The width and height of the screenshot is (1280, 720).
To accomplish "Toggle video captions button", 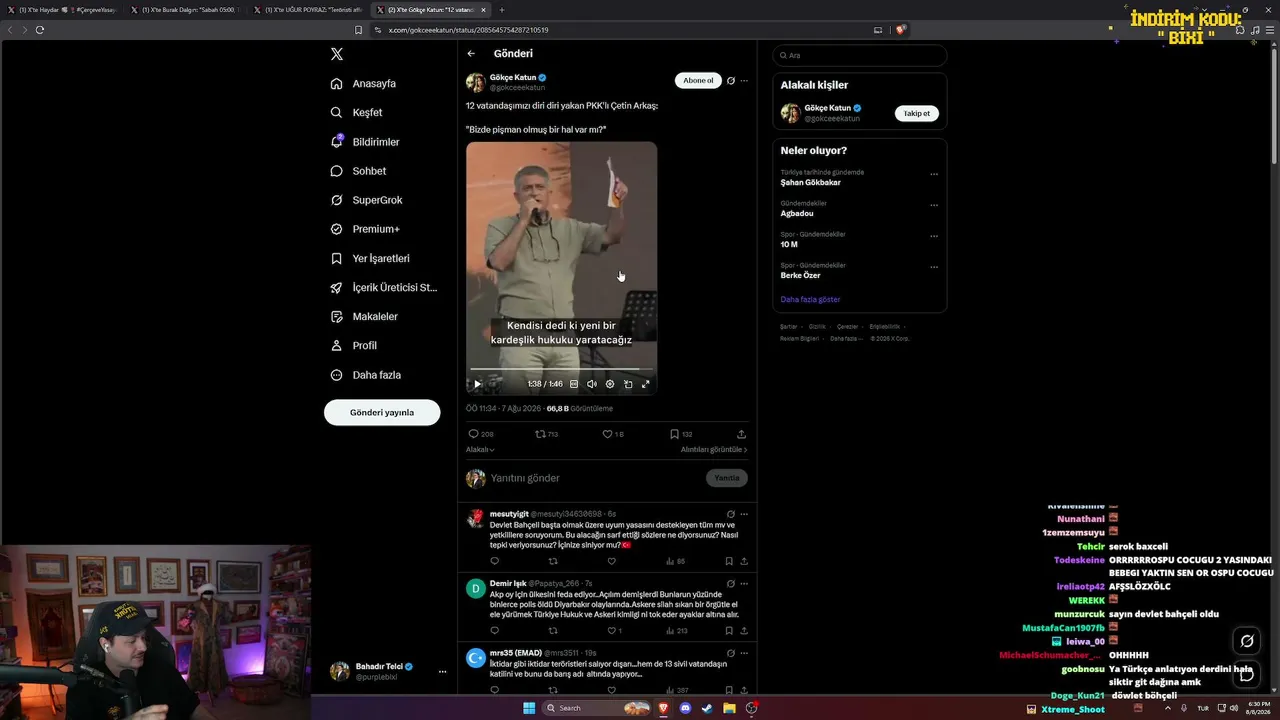I will [574, 384].
